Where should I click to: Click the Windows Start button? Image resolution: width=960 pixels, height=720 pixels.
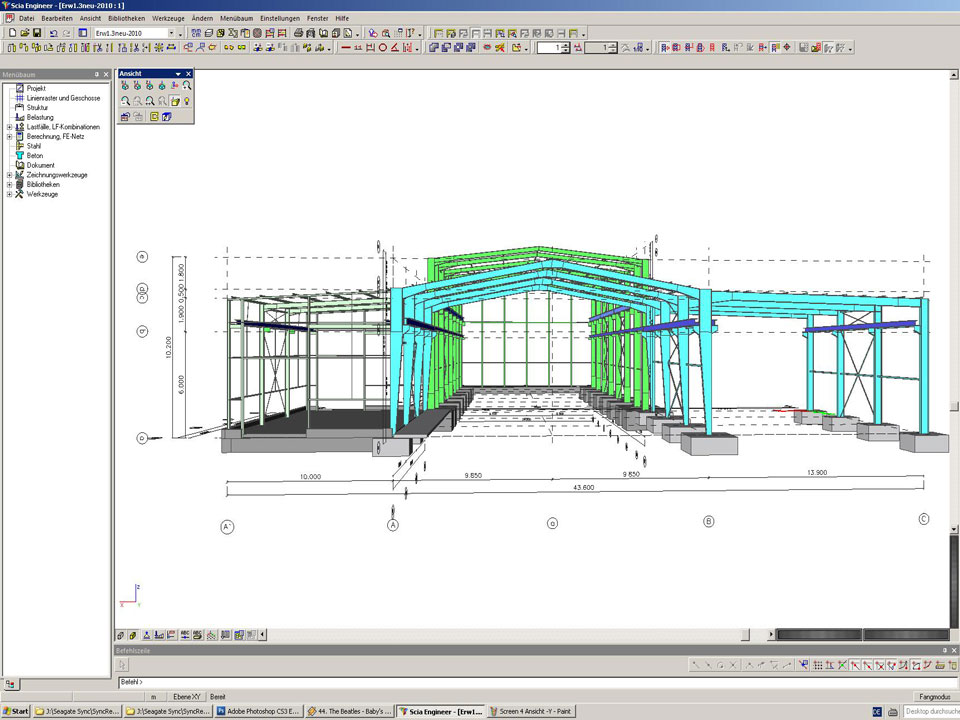(x=16, y=711)
